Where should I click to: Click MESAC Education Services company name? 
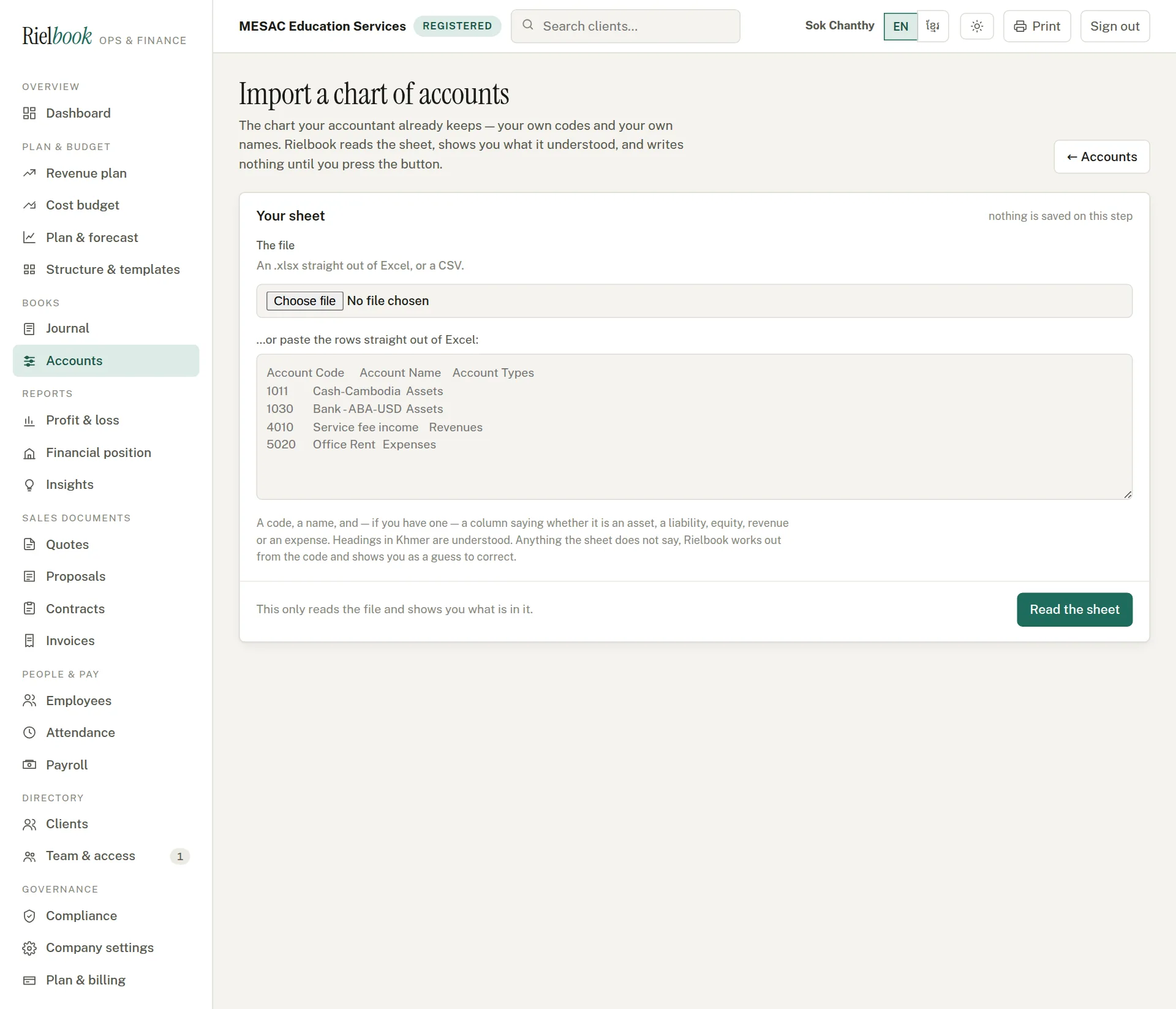click(322, 26)
